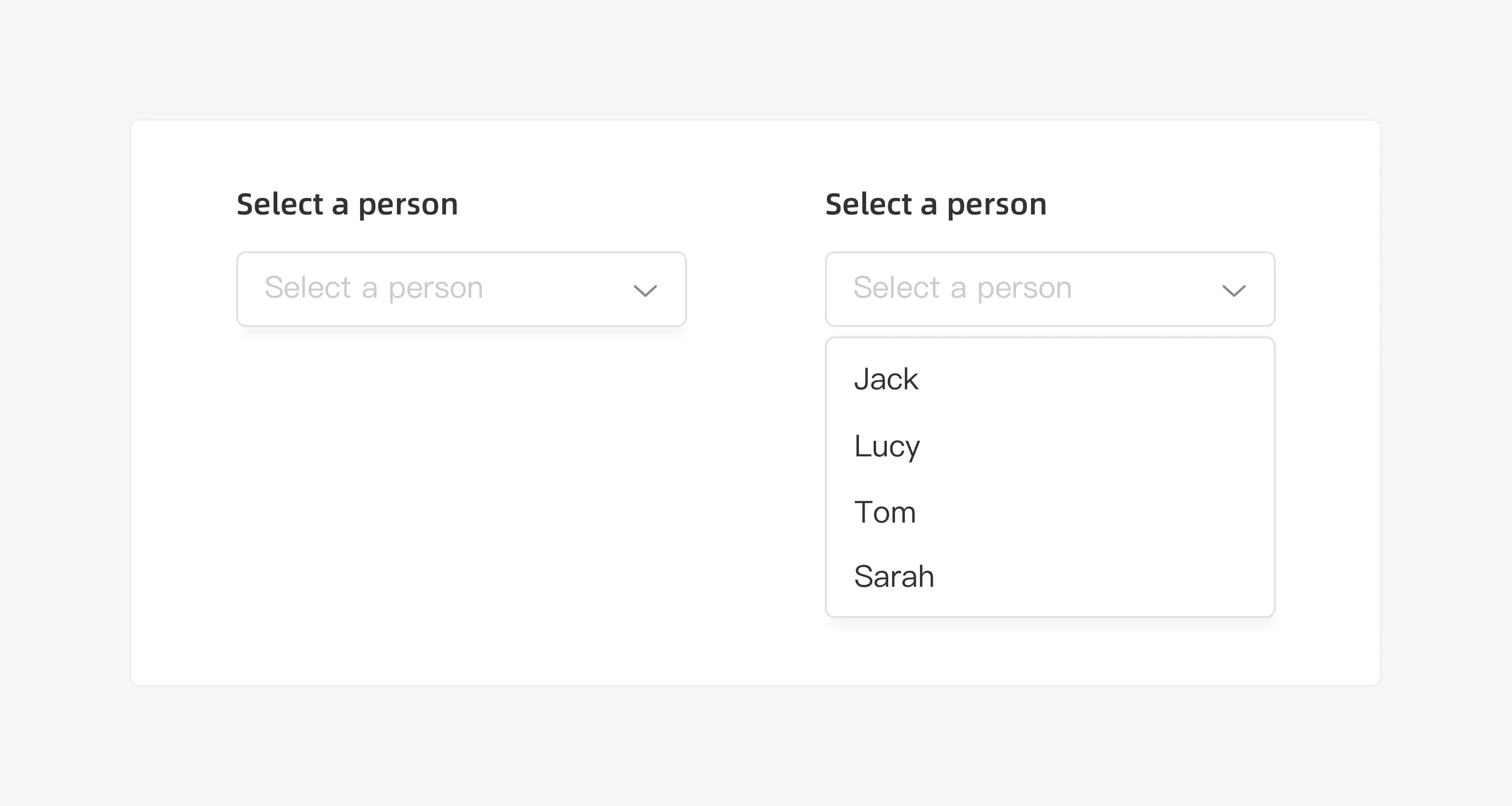
Task: Collapse the open right Select a person dropdown
Action: [x=1049, y=289]
